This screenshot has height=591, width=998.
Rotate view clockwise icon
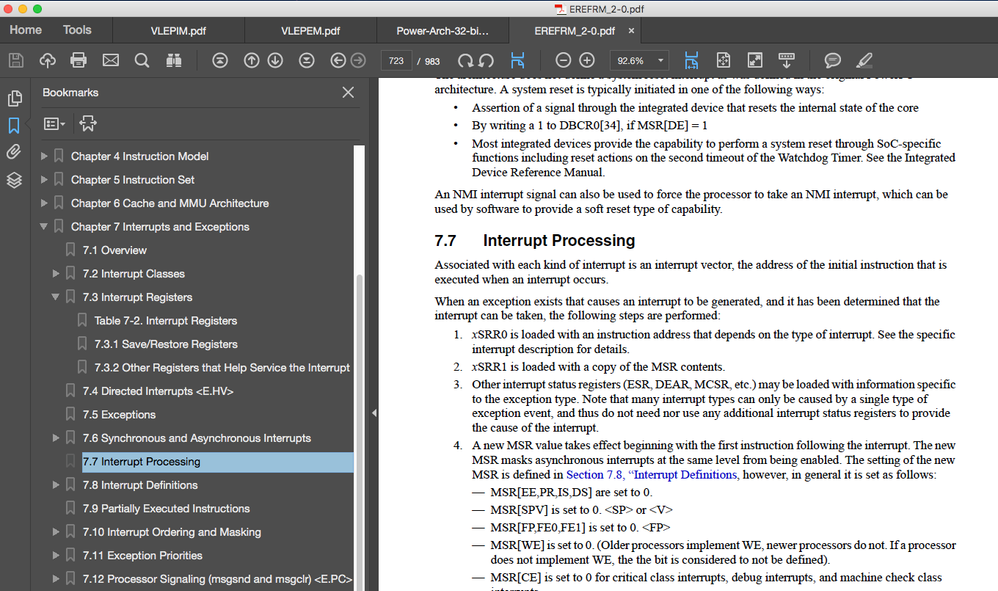click(466, 60)
